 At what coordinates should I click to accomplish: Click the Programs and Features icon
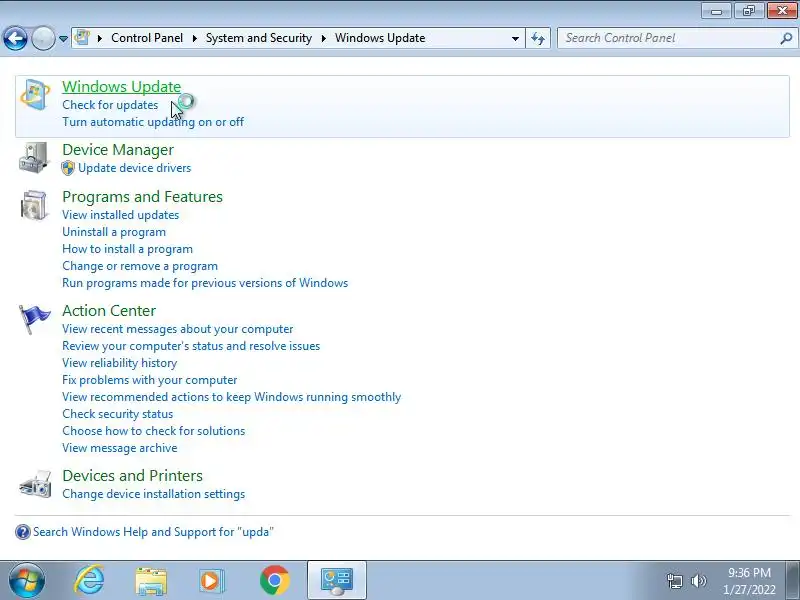(34, 205)
